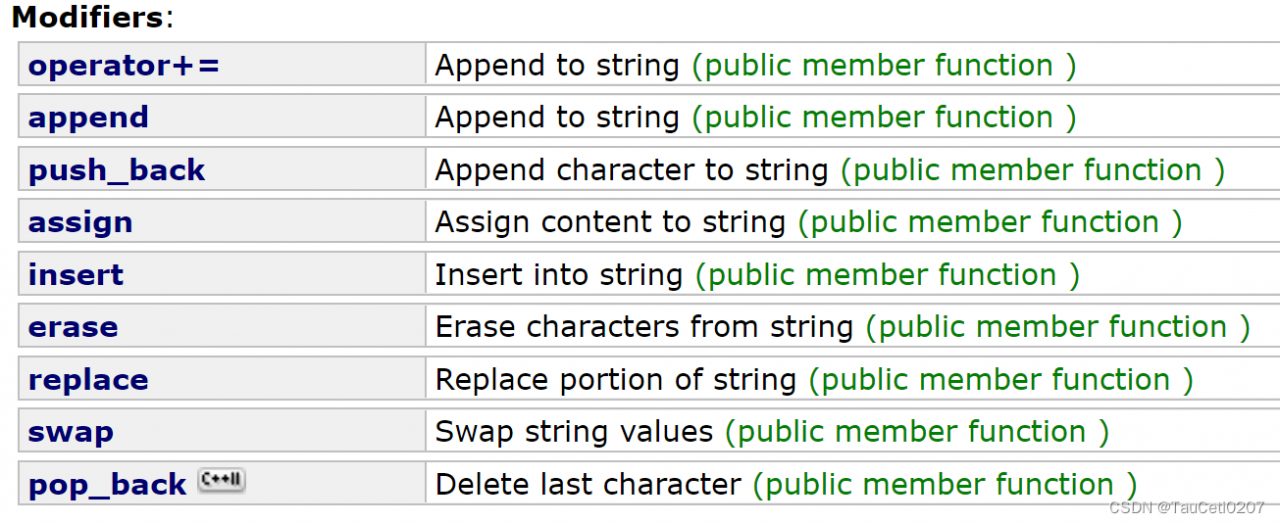Open the append member function link
The width and height of the screenshot is (1280, 523).
click(88, 118)
